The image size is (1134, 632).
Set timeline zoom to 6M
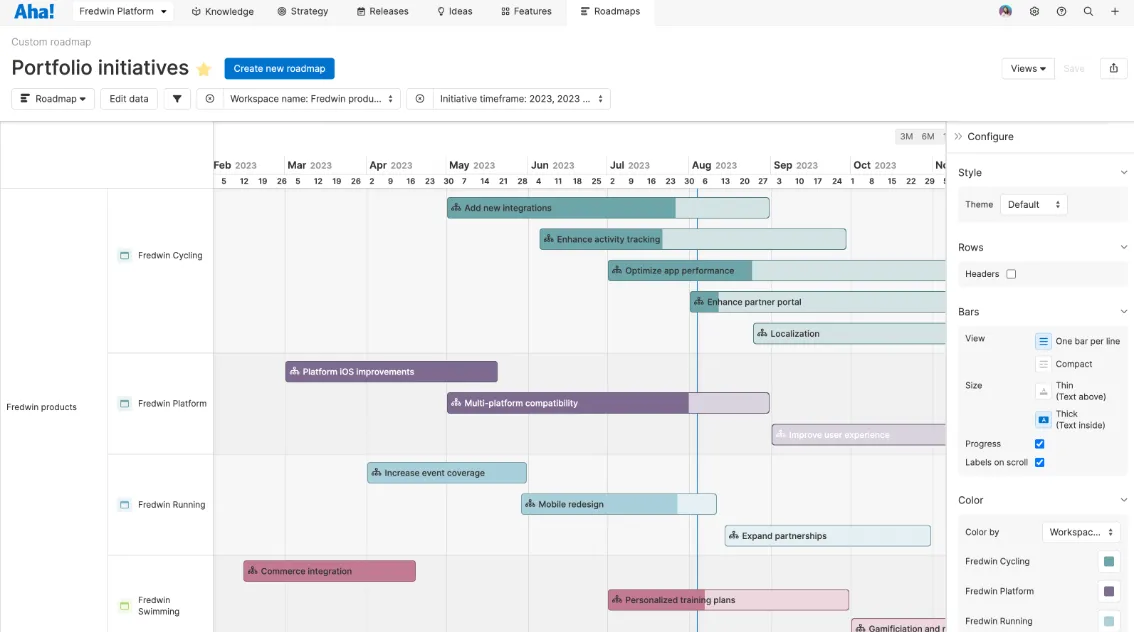(928, 136)
